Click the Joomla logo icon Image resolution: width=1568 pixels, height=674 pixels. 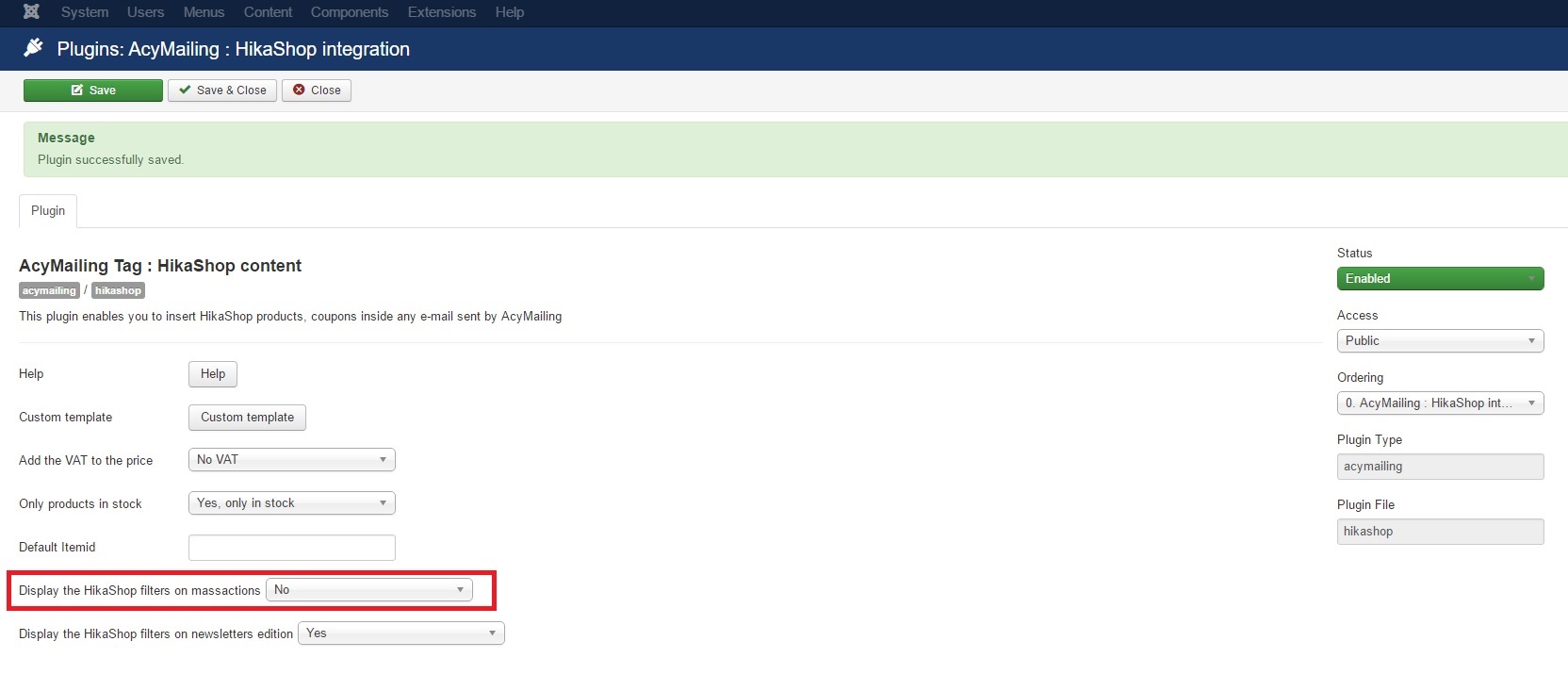coord(31,12)
